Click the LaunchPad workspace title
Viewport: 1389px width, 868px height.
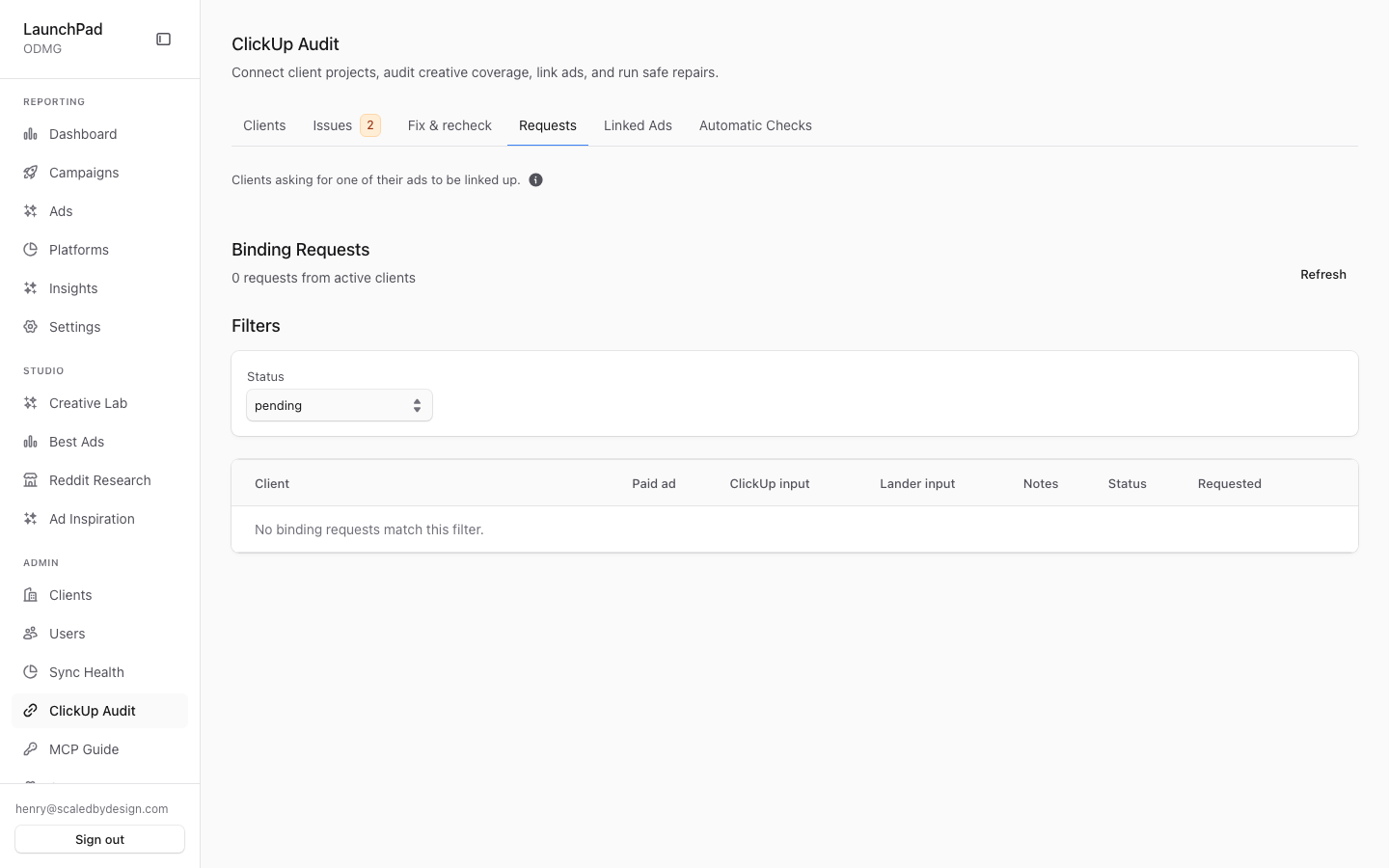tap(63, 29)
